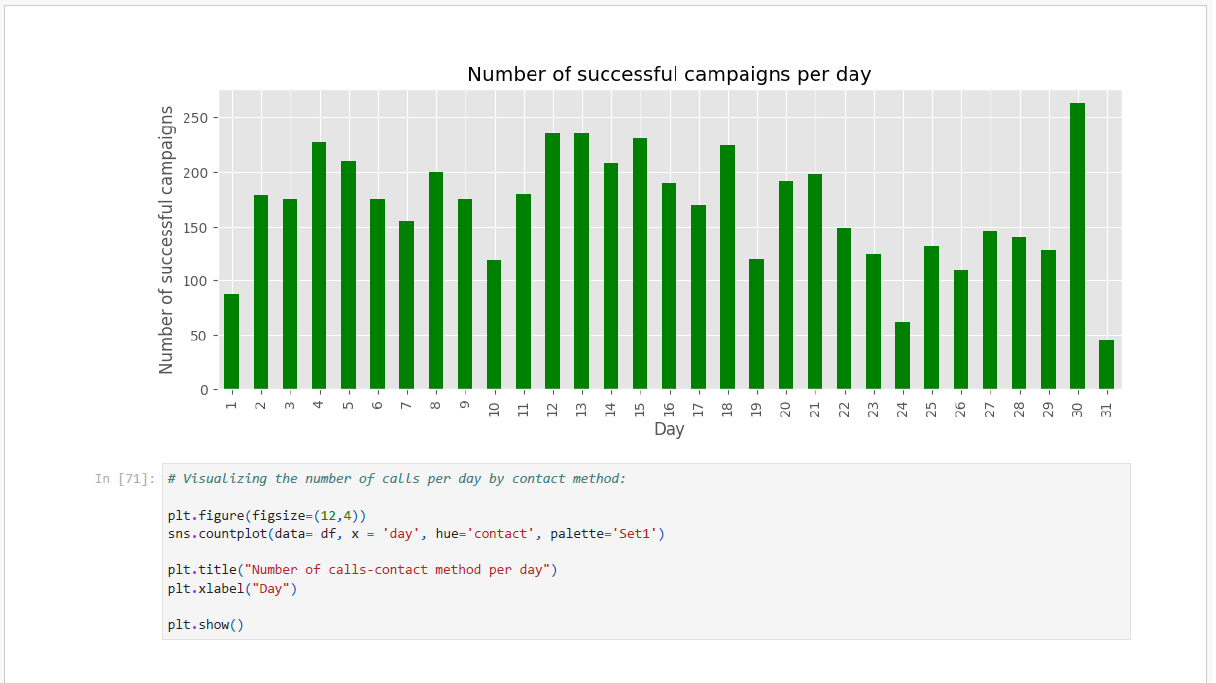Screen dimensions: 1216x683
Task: Click the In [71] cell prompt
Action: pos(124,479)
